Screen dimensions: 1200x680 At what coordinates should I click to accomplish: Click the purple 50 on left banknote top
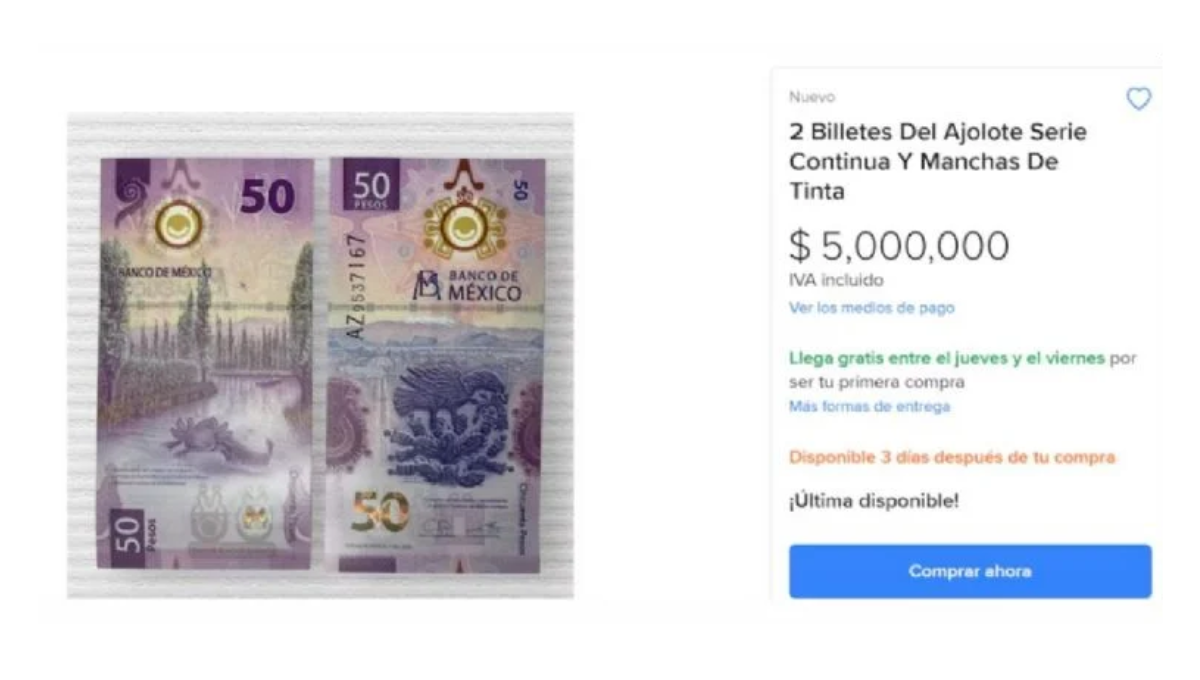pyautogui.click(x=267, y=195)
